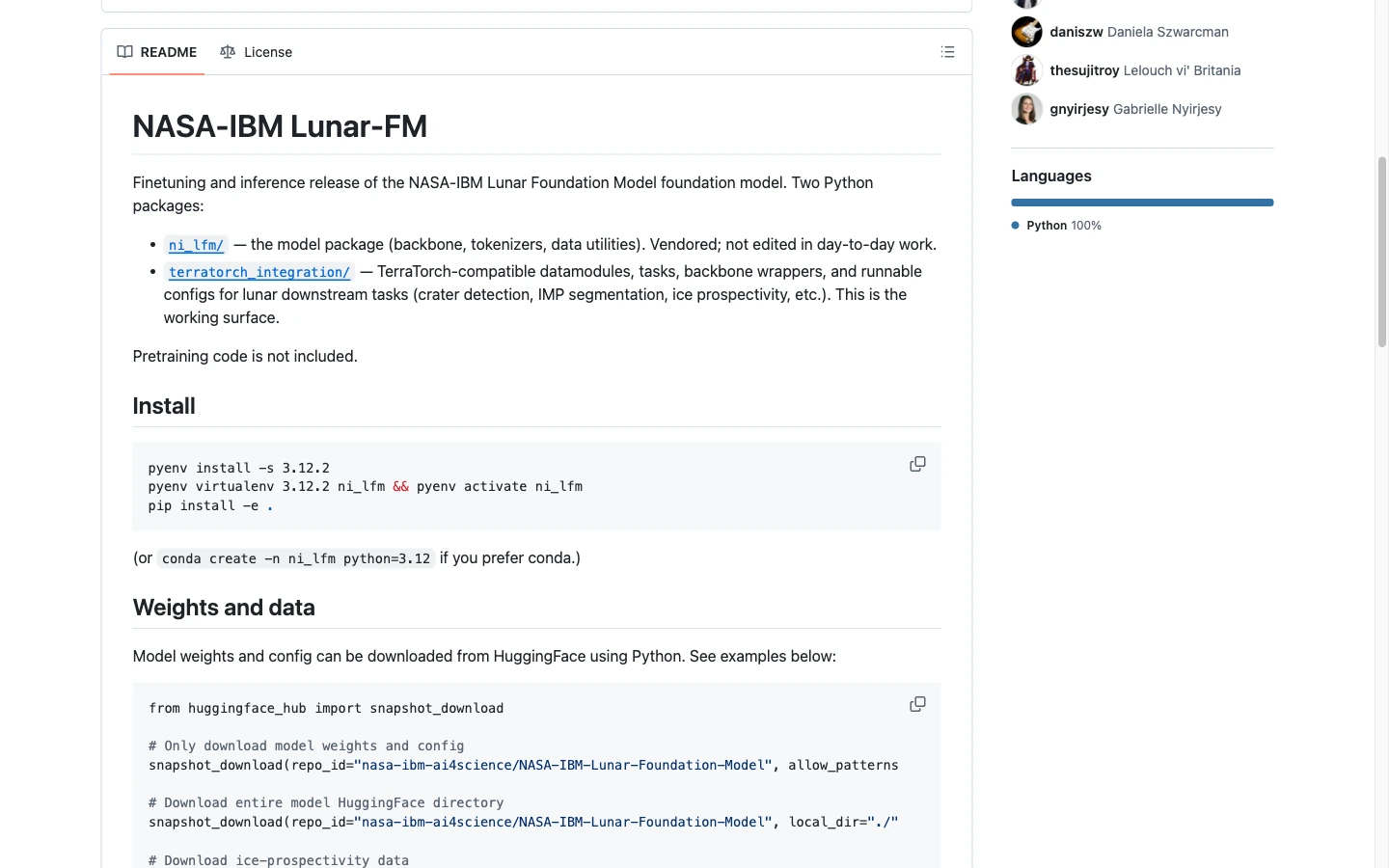Click the page vertical scrollbar thumb
Screen dimensions: 1389x868
pyautogui.click(x=1382, y=251)
